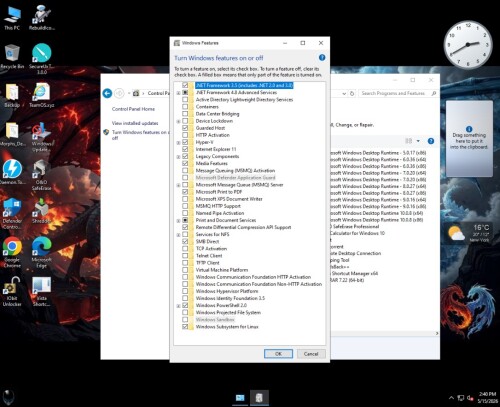Screen dimensions: 500x407
Task: Expand the Hyper-V feature tree node
Action: tap(178, 143)
